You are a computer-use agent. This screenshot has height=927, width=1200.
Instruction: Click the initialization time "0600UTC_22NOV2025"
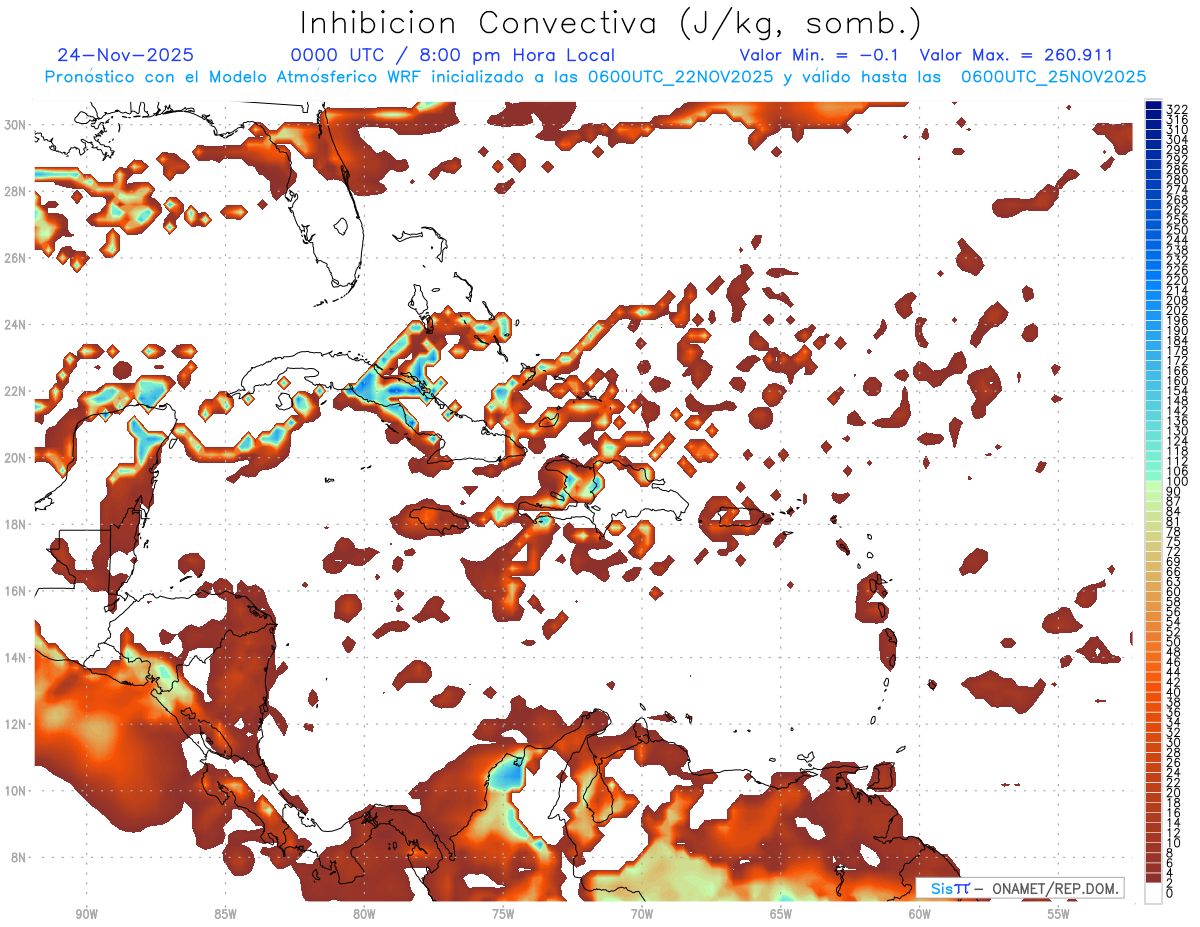tap(680, 77)
